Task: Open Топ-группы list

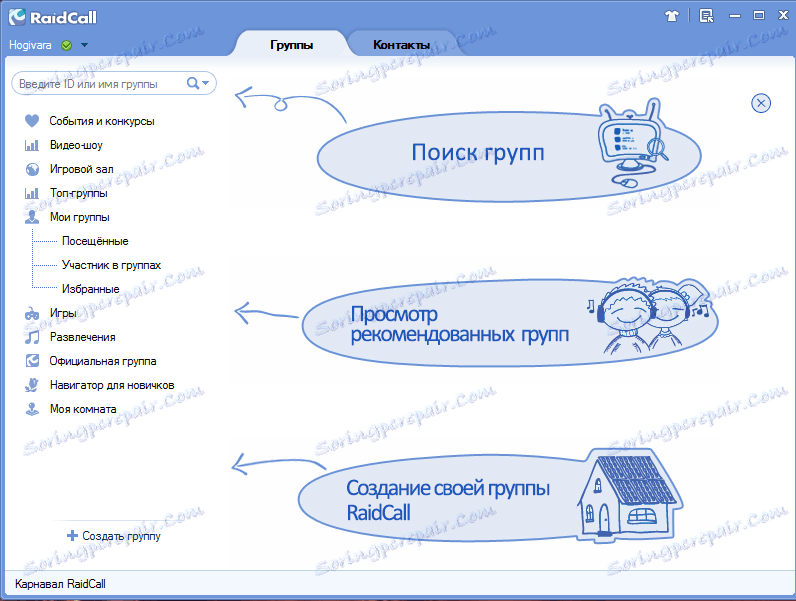Action: tap(79, 193)
